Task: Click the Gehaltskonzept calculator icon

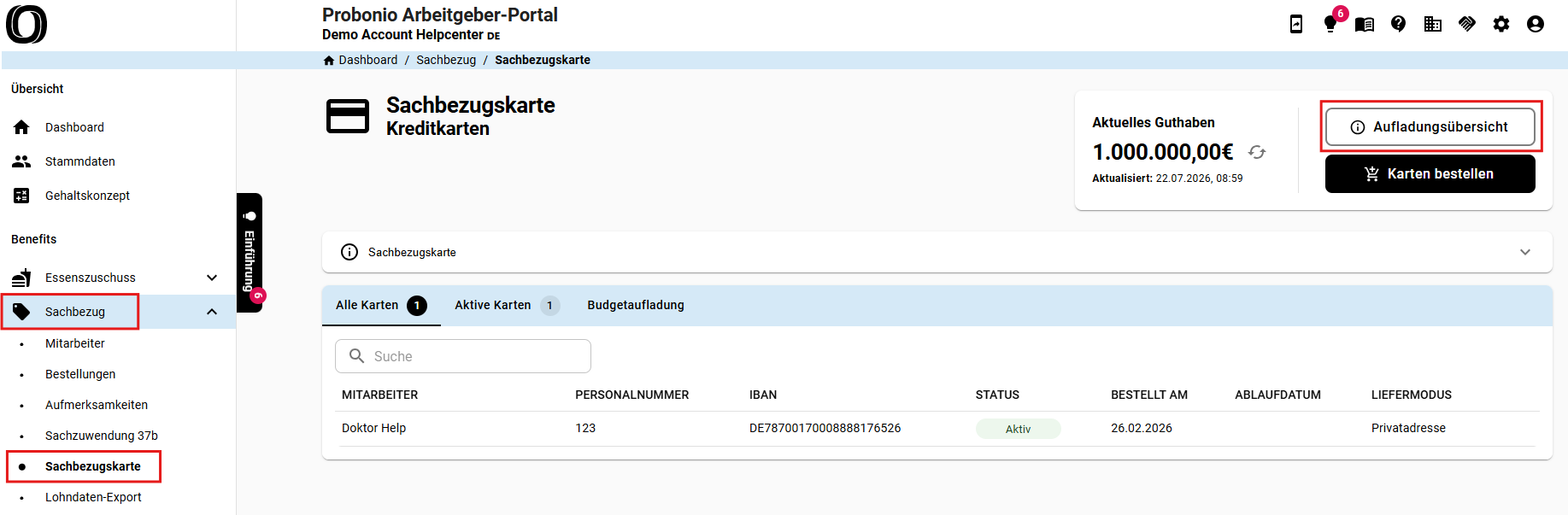Action: [21, 196]
